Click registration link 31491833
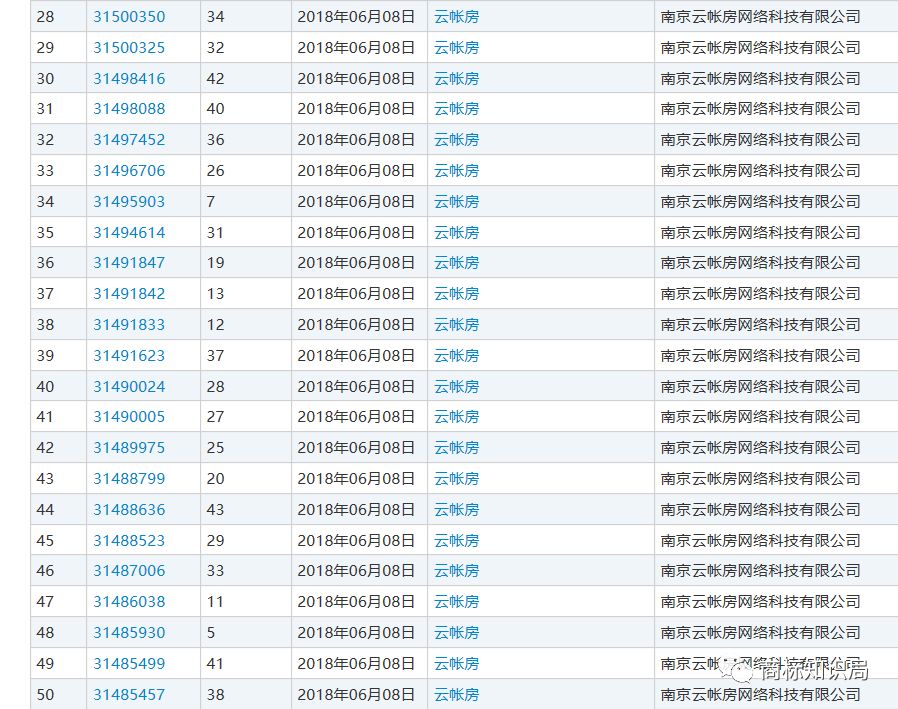The width and height of the screenshot is (898, 709). (129, 325)
